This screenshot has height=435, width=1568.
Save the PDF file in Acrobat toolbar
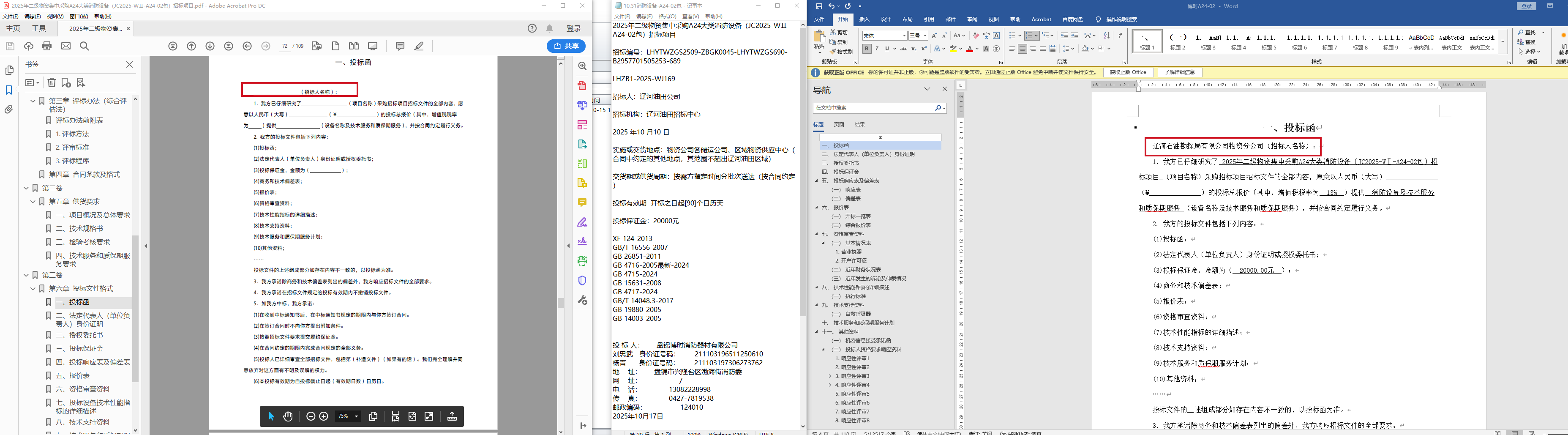(x=10, y=47)
